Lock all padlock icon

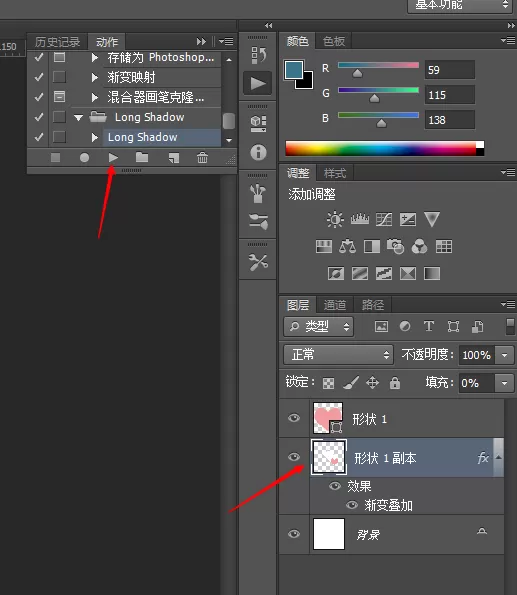point(395,382)
